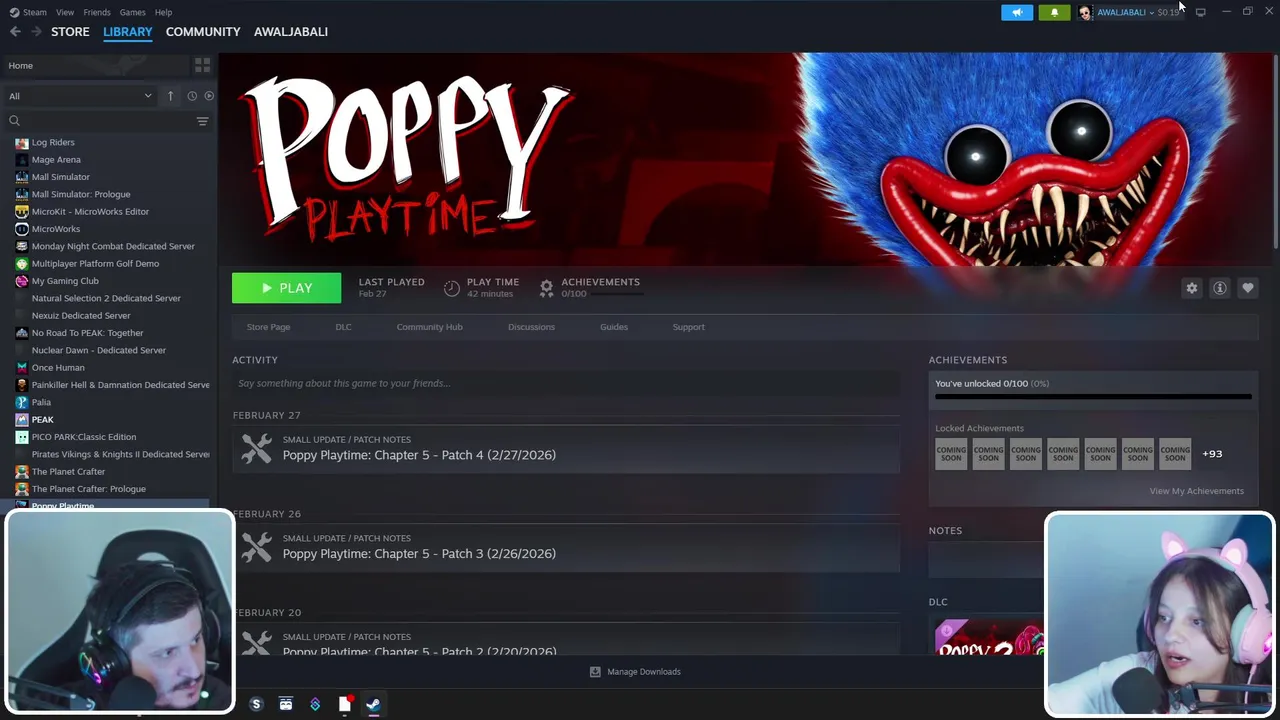1280x720 pixels.
Task: Show game info icon for Poppy Playtime
Action: click(1220, 288)
